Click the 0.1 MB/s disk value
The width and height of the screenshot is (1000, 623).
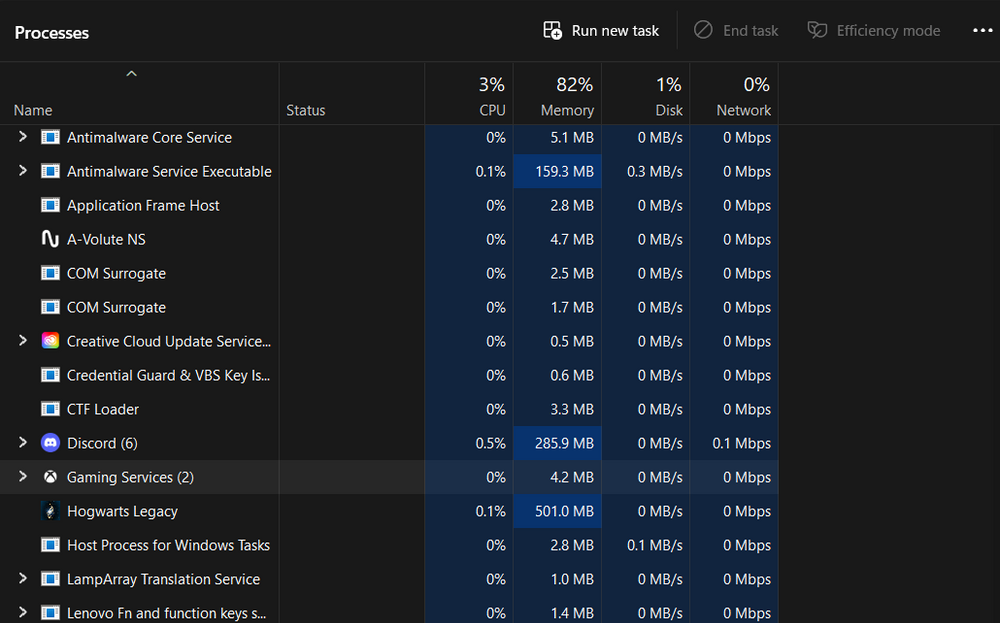(x=654, y=545)
